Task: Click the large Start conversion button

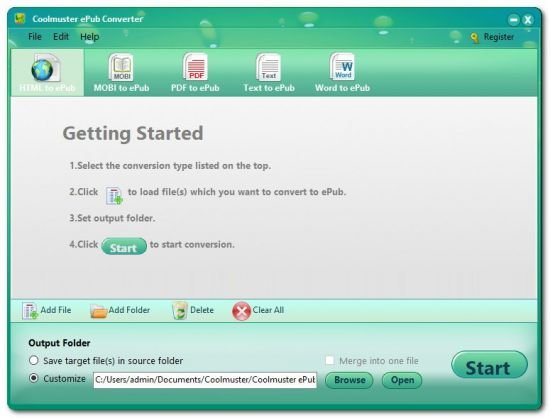Action: pos(489,365)
